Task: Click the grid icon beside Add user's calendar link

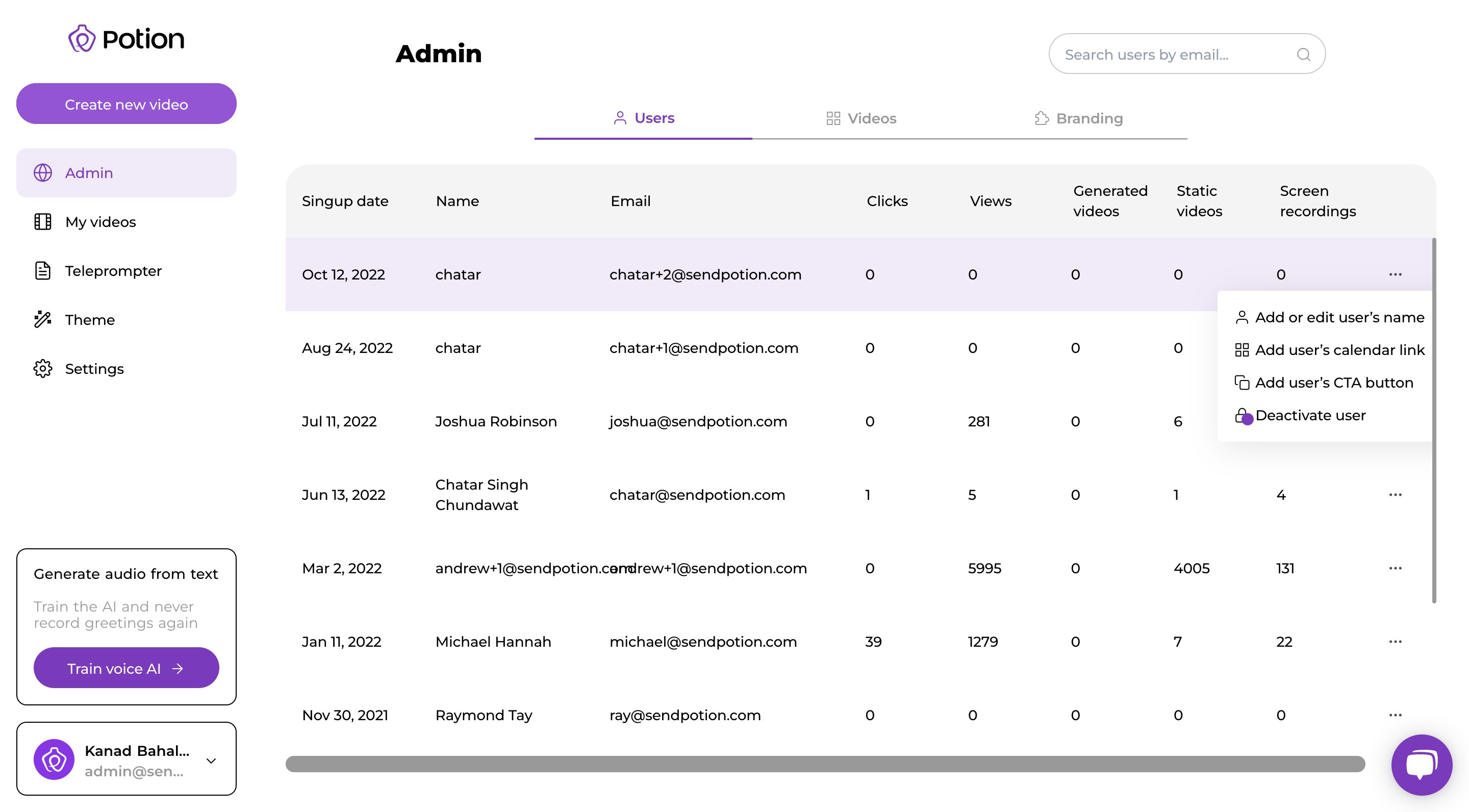Action: 1242,350
